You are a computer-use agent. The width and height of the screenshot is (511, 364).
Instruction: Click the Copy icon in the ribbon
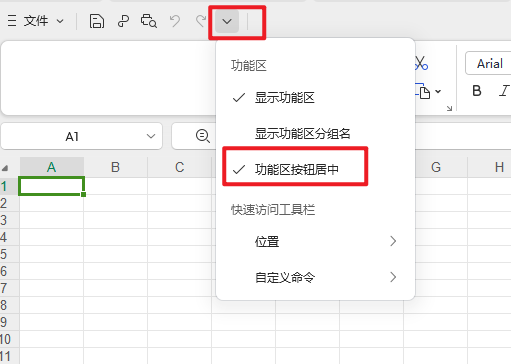pyautogui.click(x=424, y=91)
